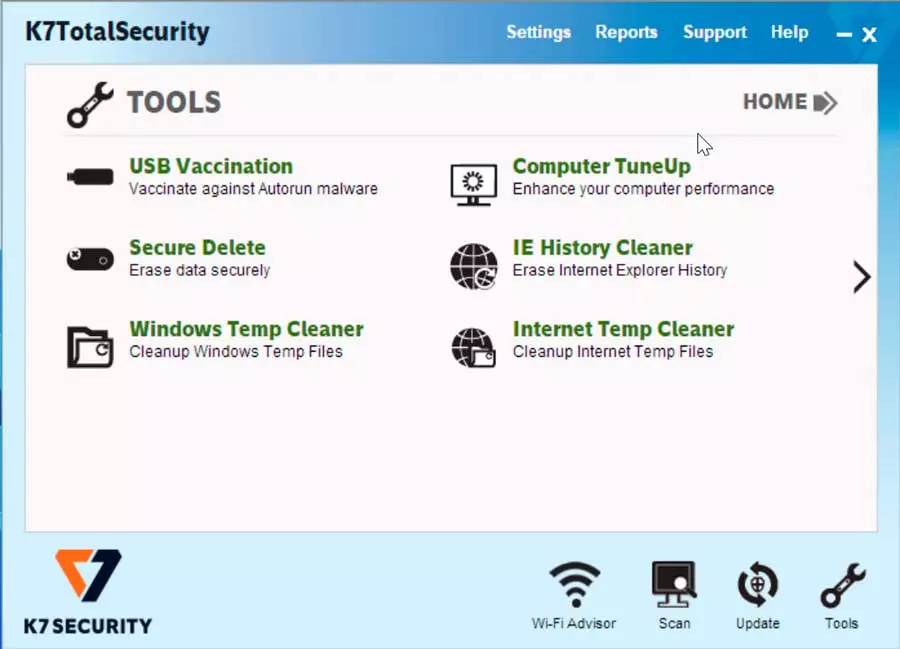Launch the Windows Temp Cleaner link
This screenshot has width=900, height=649.
246,329
